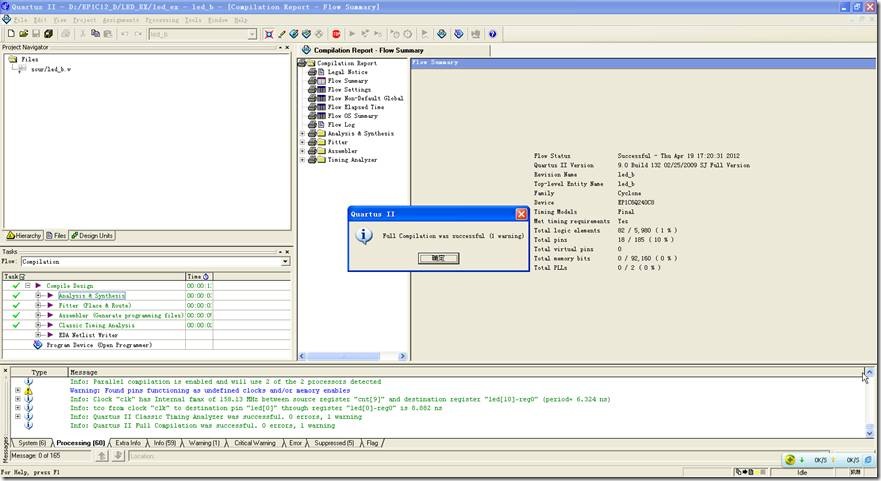Viewport: 881px width, 481px height.
Task: Expand the Assembler task
Action: [38, 315]
